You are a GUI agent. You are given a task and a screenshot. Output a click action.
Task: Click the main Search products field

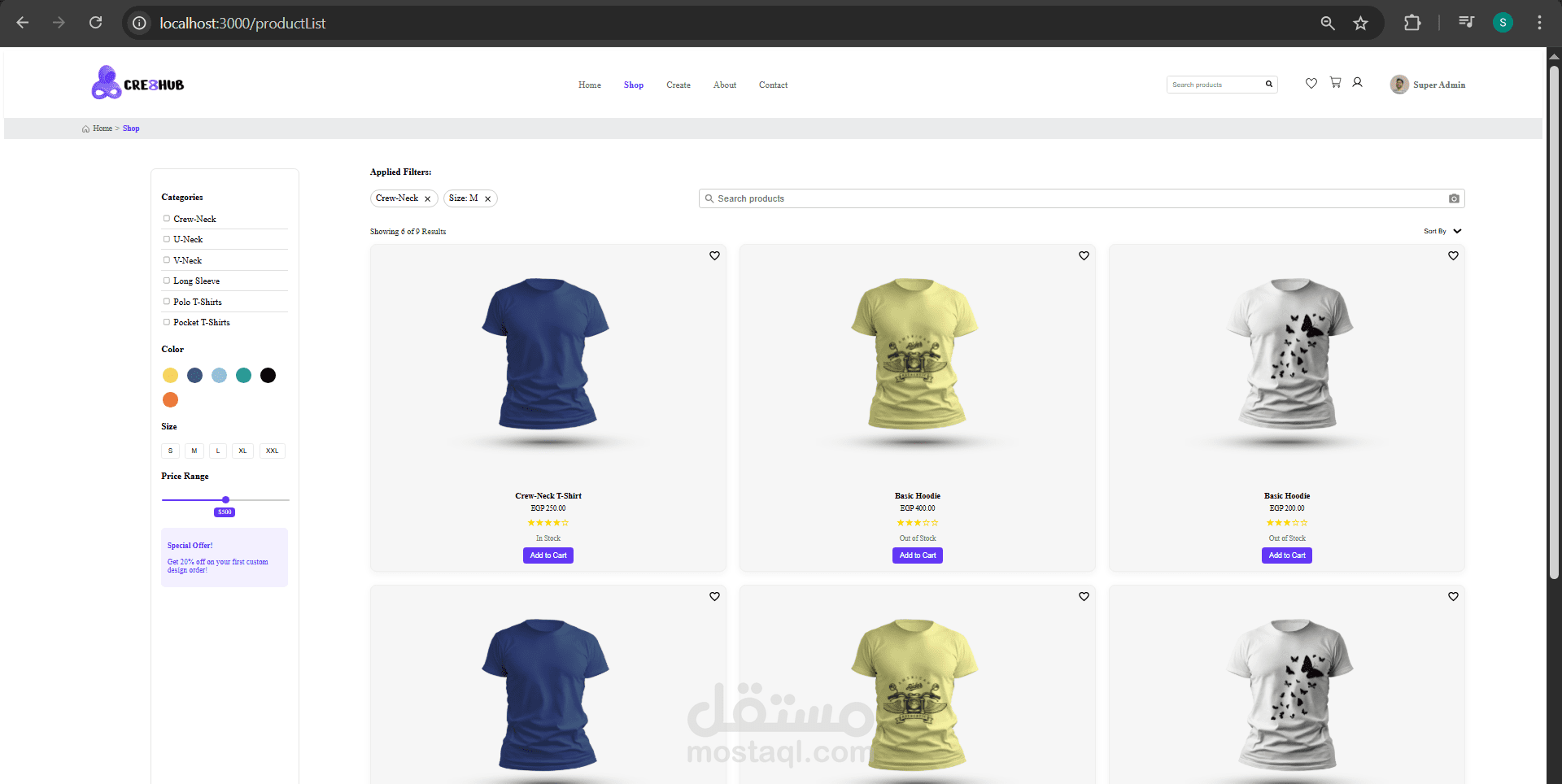[x=1081, y=198]
